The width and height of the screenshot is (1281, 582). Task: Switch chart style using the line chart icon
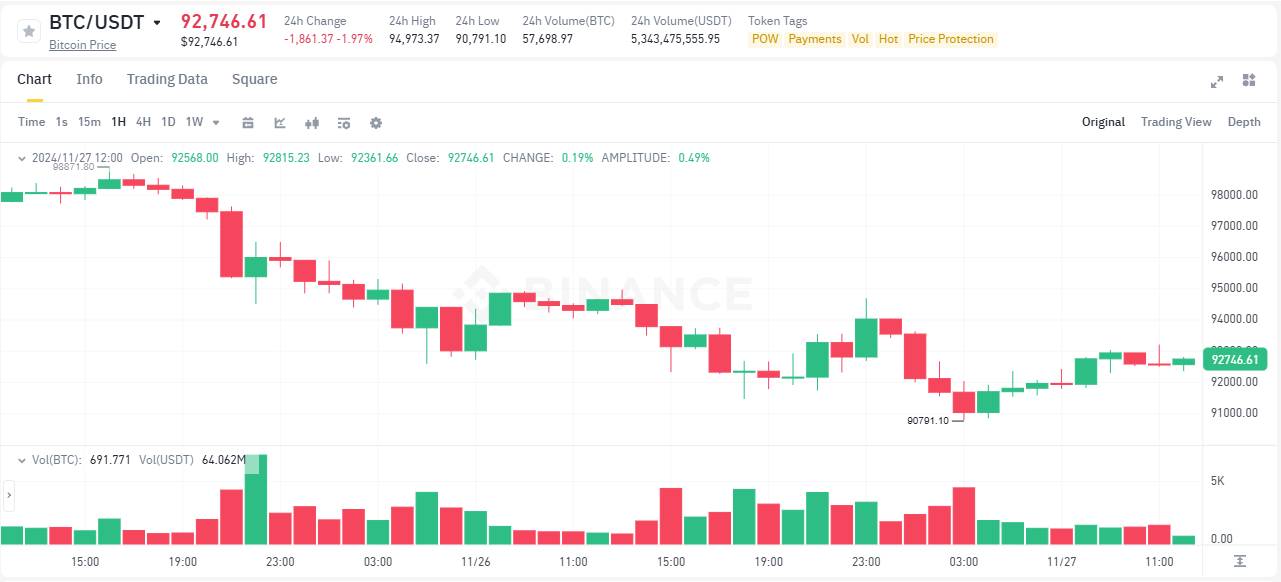pos(280,122)
